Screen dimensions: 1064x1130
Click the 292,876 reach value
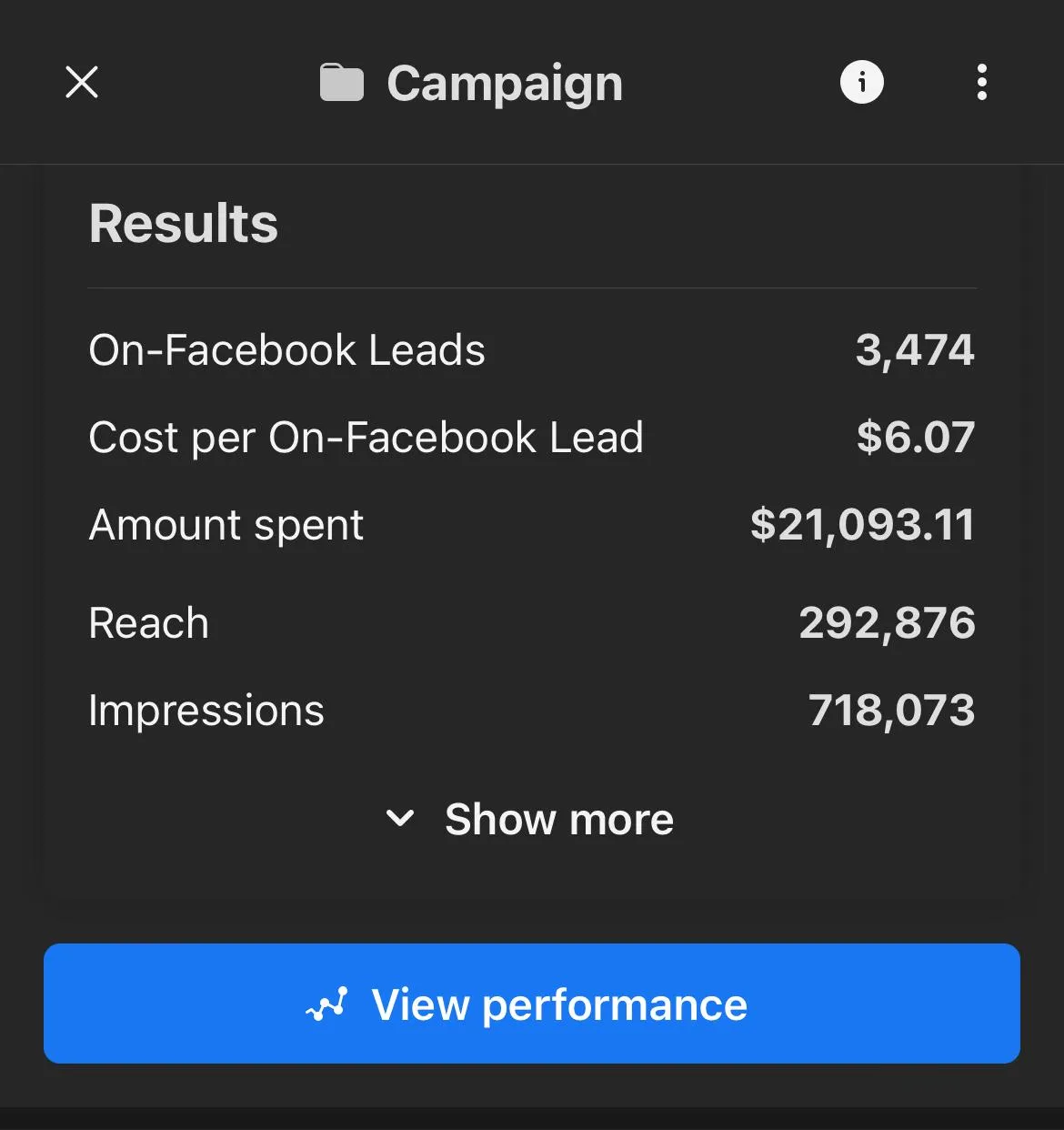(x=887, y=623)
